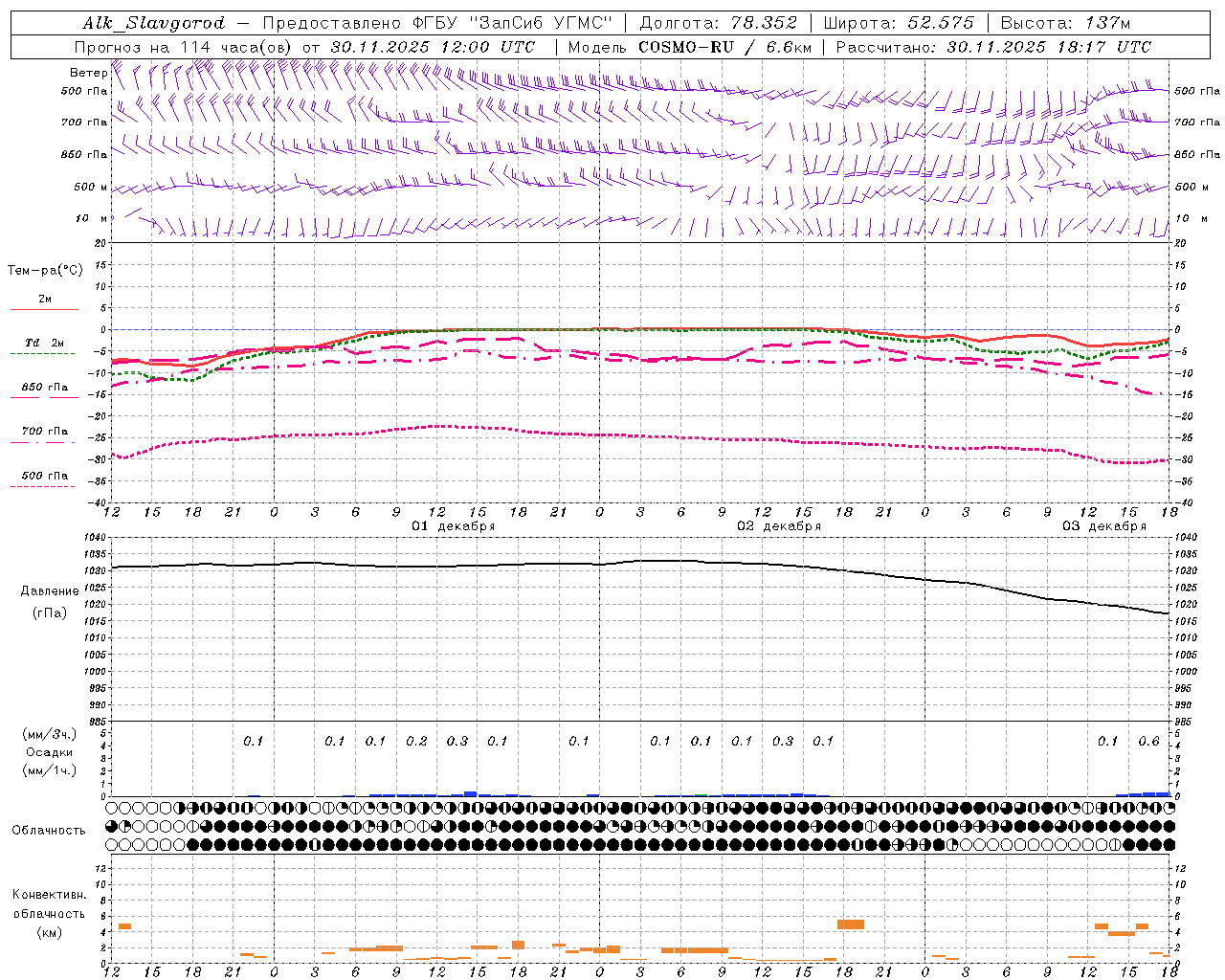The image size is (1225, 980).
Task: Click the "Td 2м" dew point legend entry
Action: [45, 343]
